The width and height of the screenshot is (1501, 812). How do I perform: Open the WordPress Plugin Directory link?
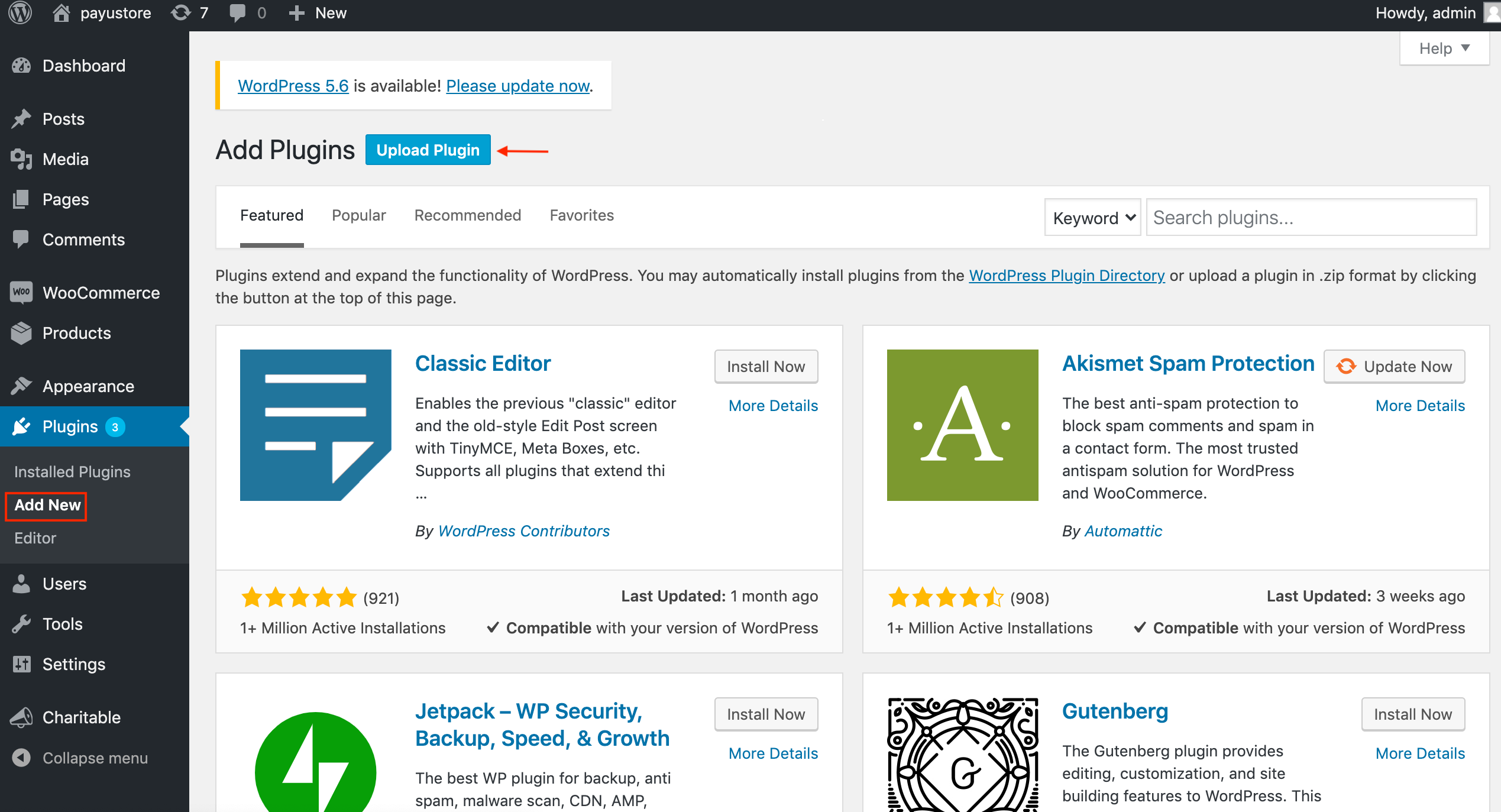pos(1067,276)
